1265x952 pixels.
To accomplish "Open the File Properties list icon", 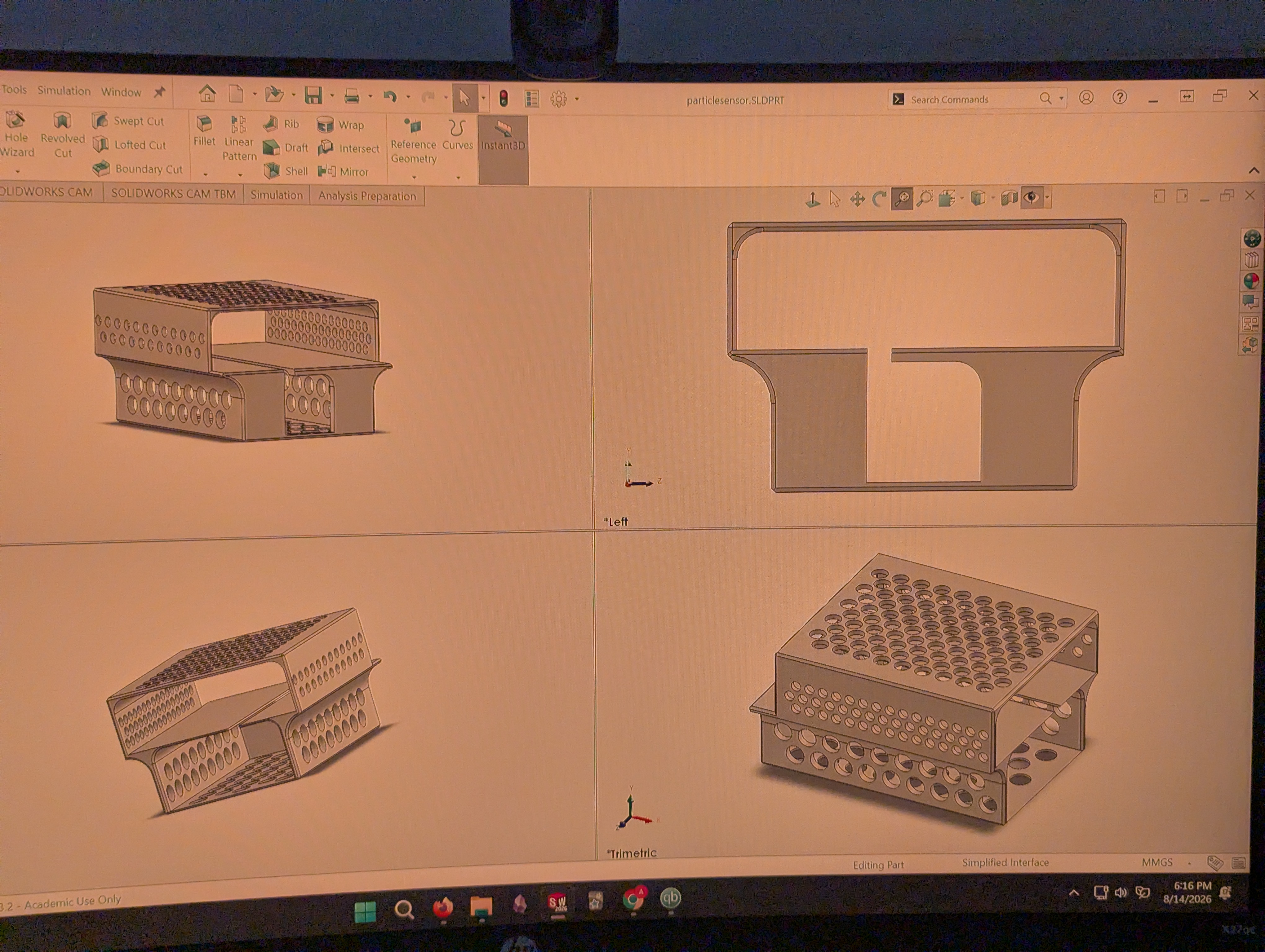I will [532, 99].
